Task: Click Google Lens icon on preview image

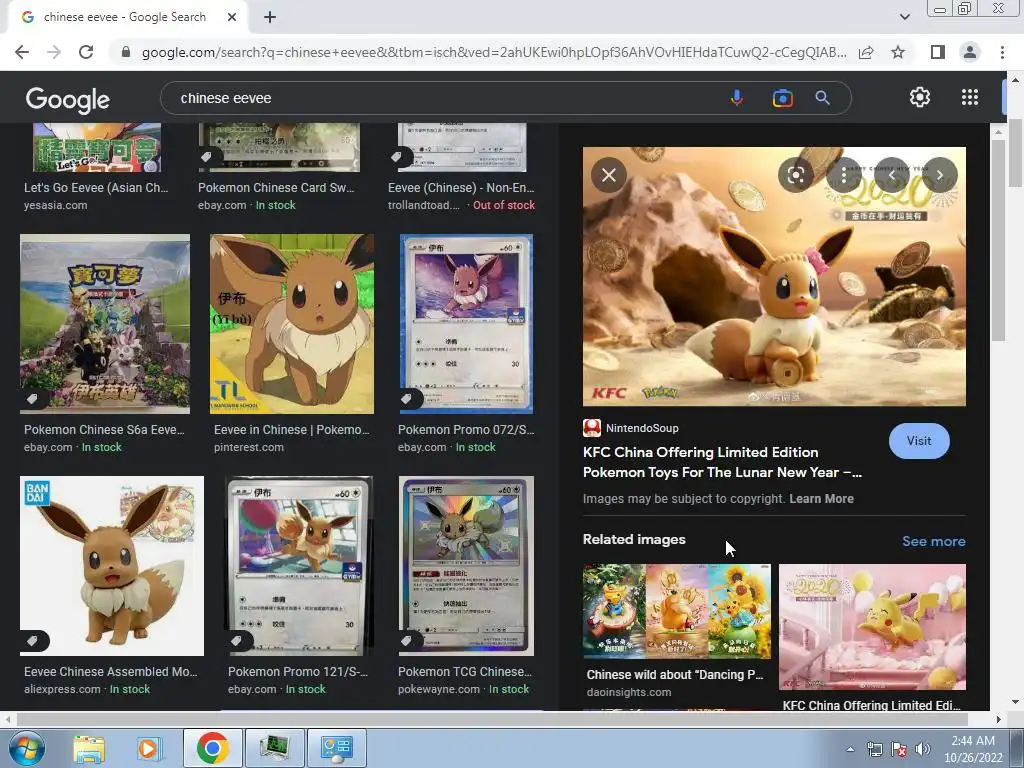Action: coord(795,175)
